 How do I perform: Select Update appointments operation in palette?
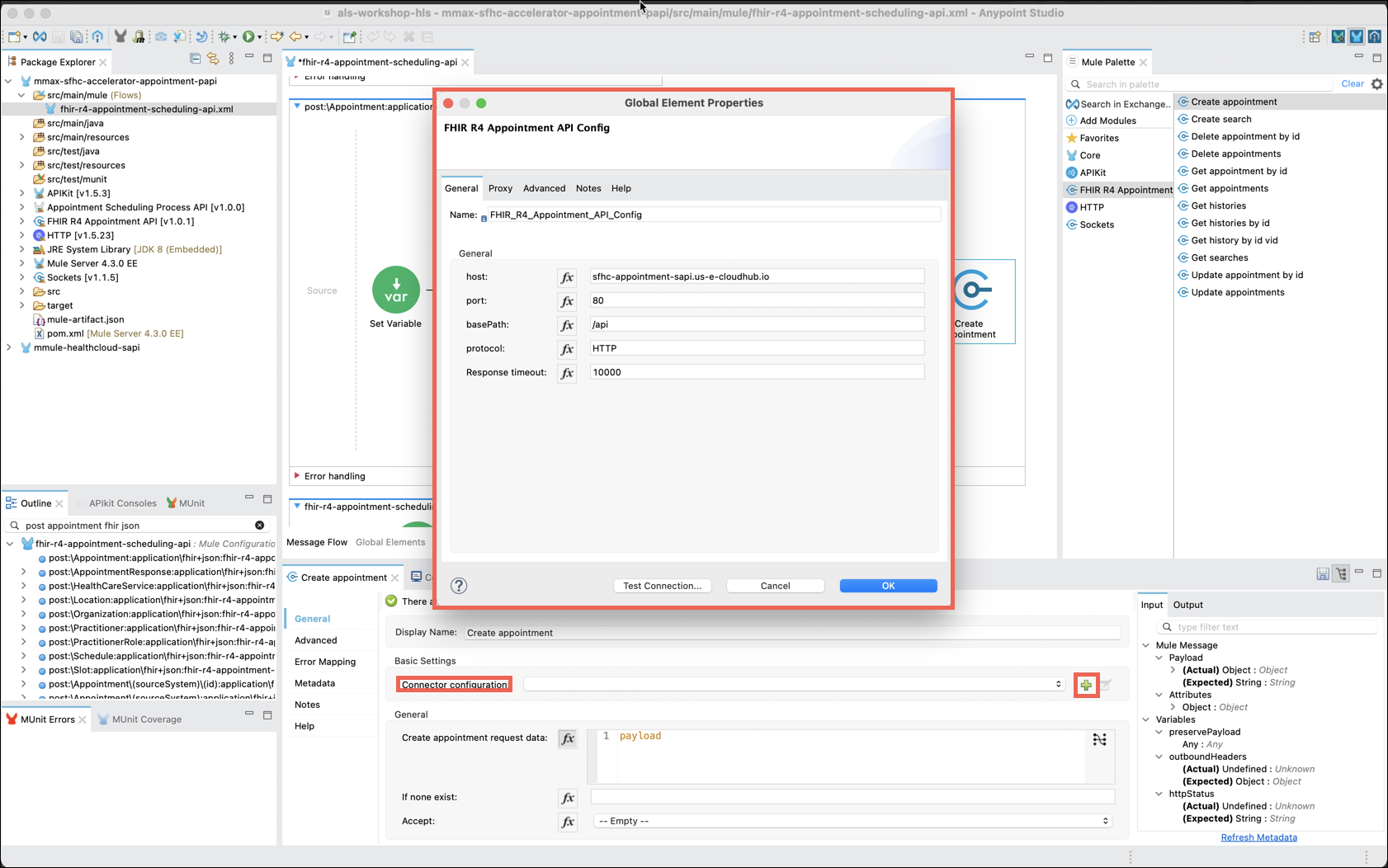coord(1237,292)
